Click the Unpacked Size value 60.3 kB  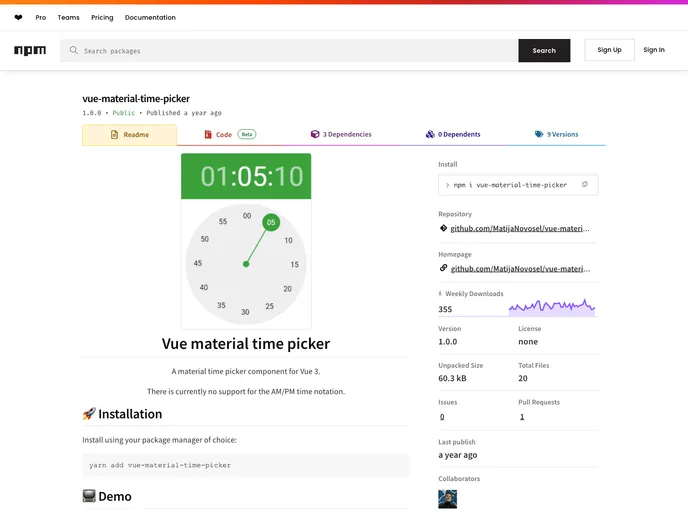[452, 378]
